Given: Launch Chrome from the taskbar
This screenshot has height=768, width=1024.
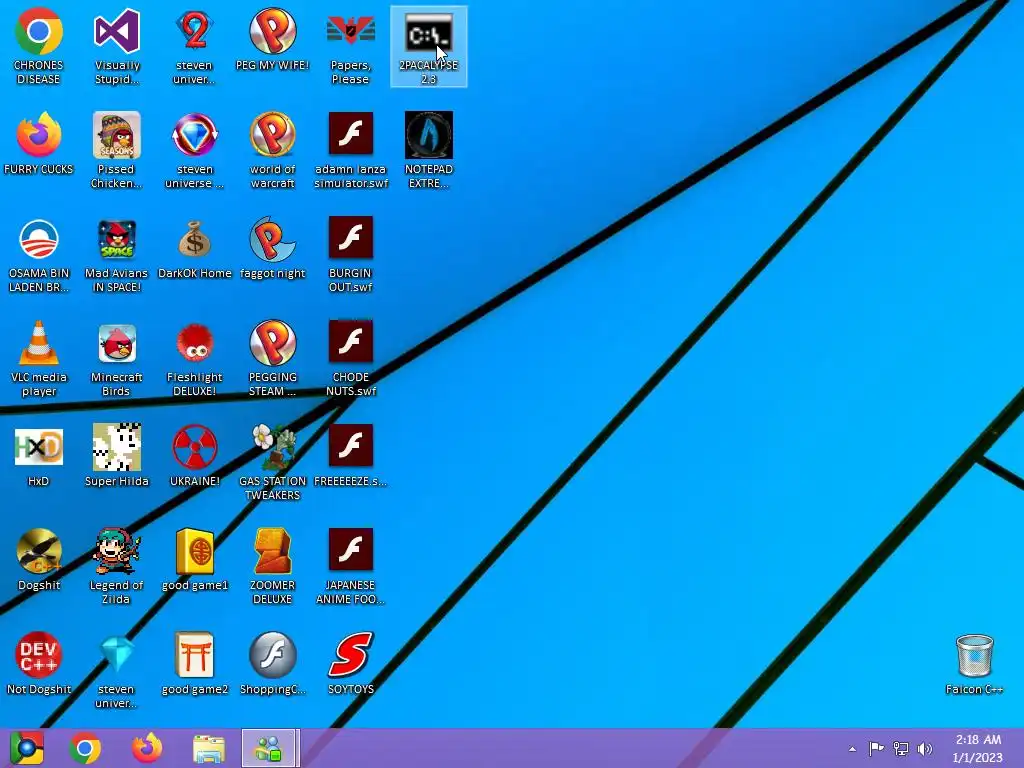Looking at the screenshot, I should coord(85,748).
